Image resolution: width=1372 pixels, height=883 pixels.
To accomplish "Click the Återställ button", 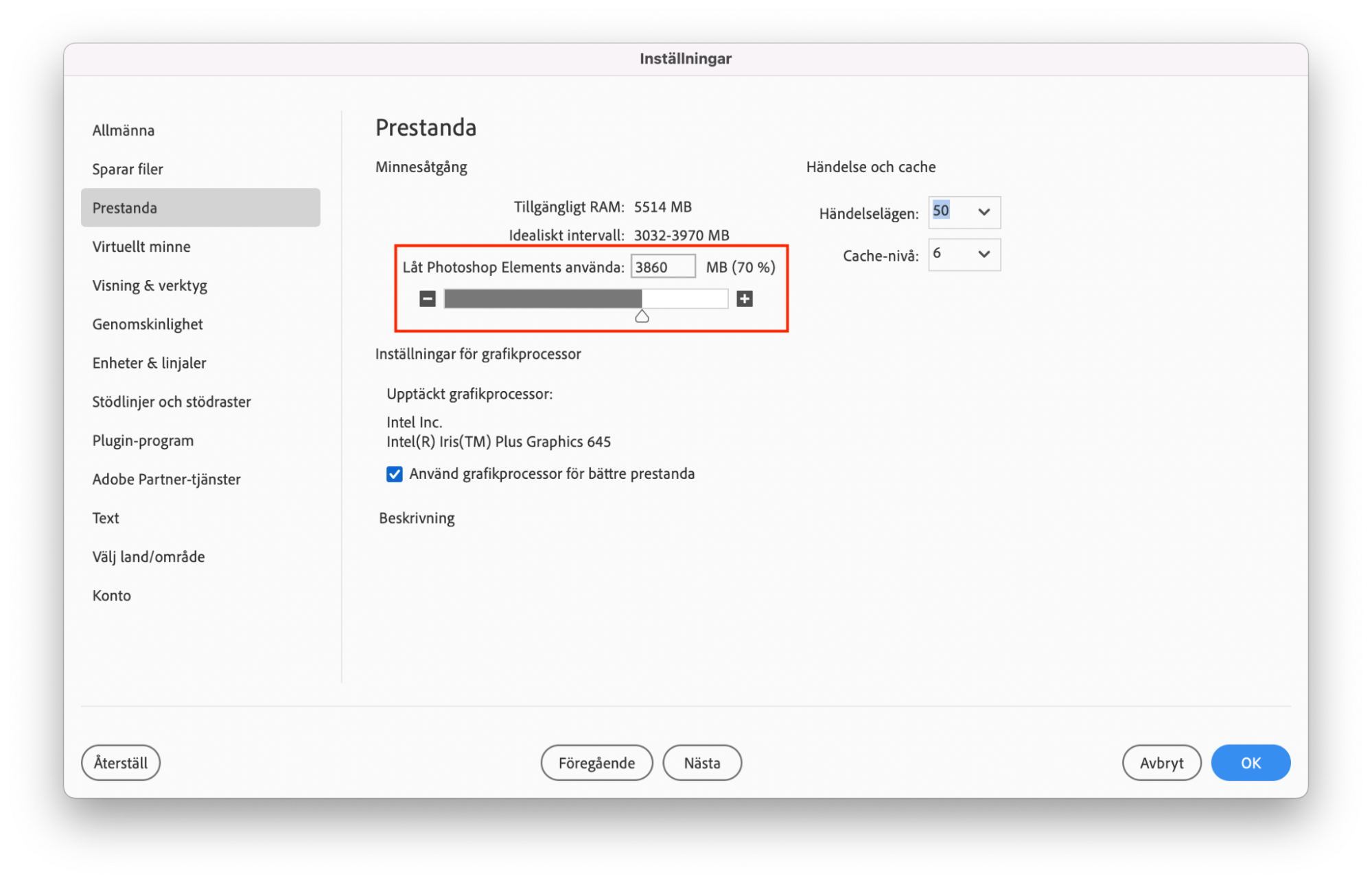I will click(121, 763).
